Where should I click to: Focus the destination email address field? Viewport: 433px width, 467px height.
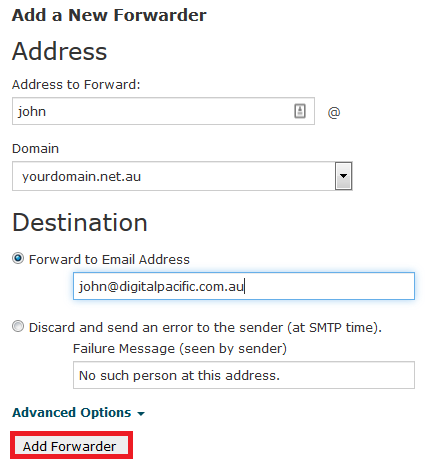[244, 286]
